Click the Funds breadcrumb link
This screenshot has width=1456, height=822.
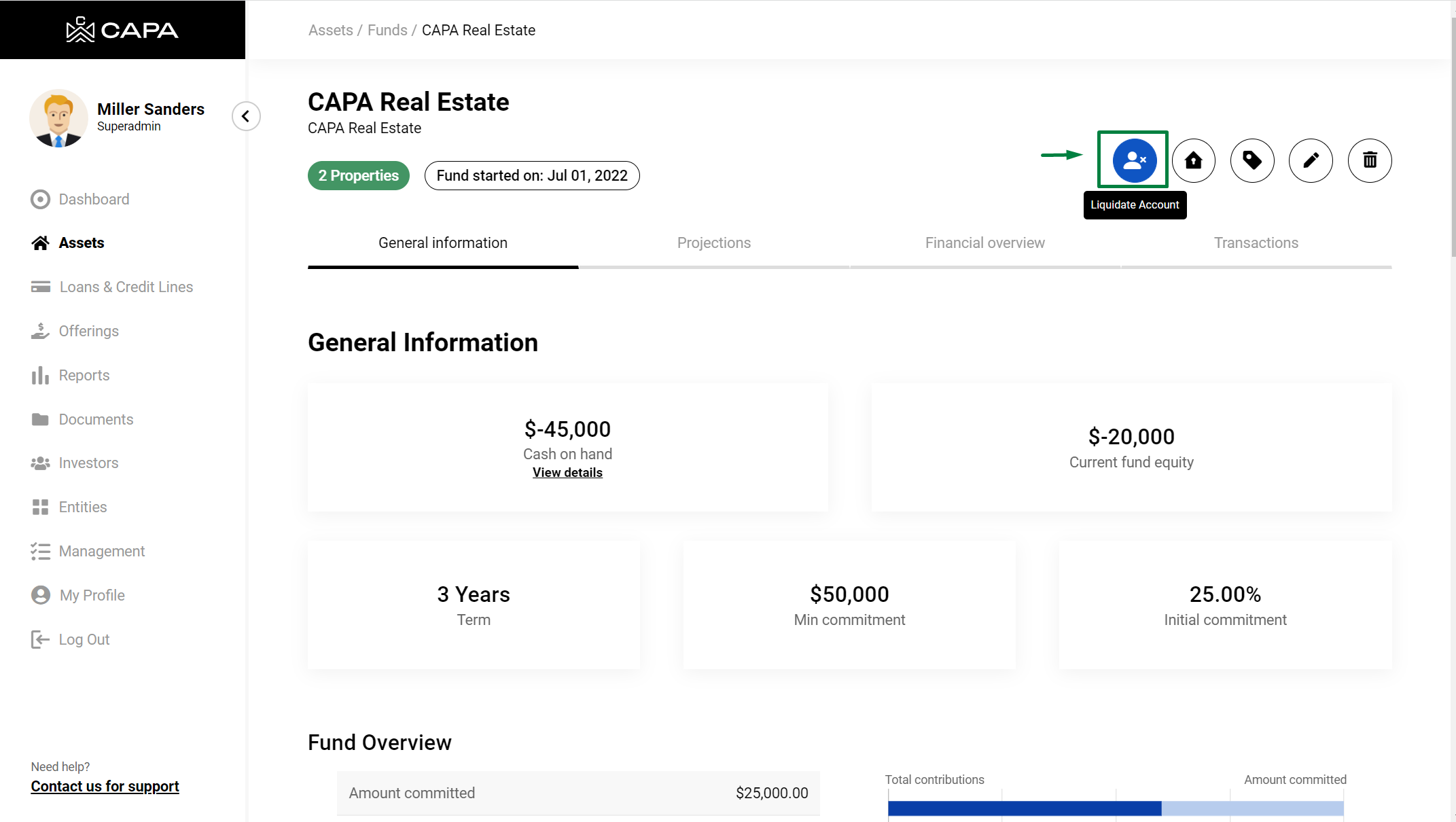click(387, 30)
